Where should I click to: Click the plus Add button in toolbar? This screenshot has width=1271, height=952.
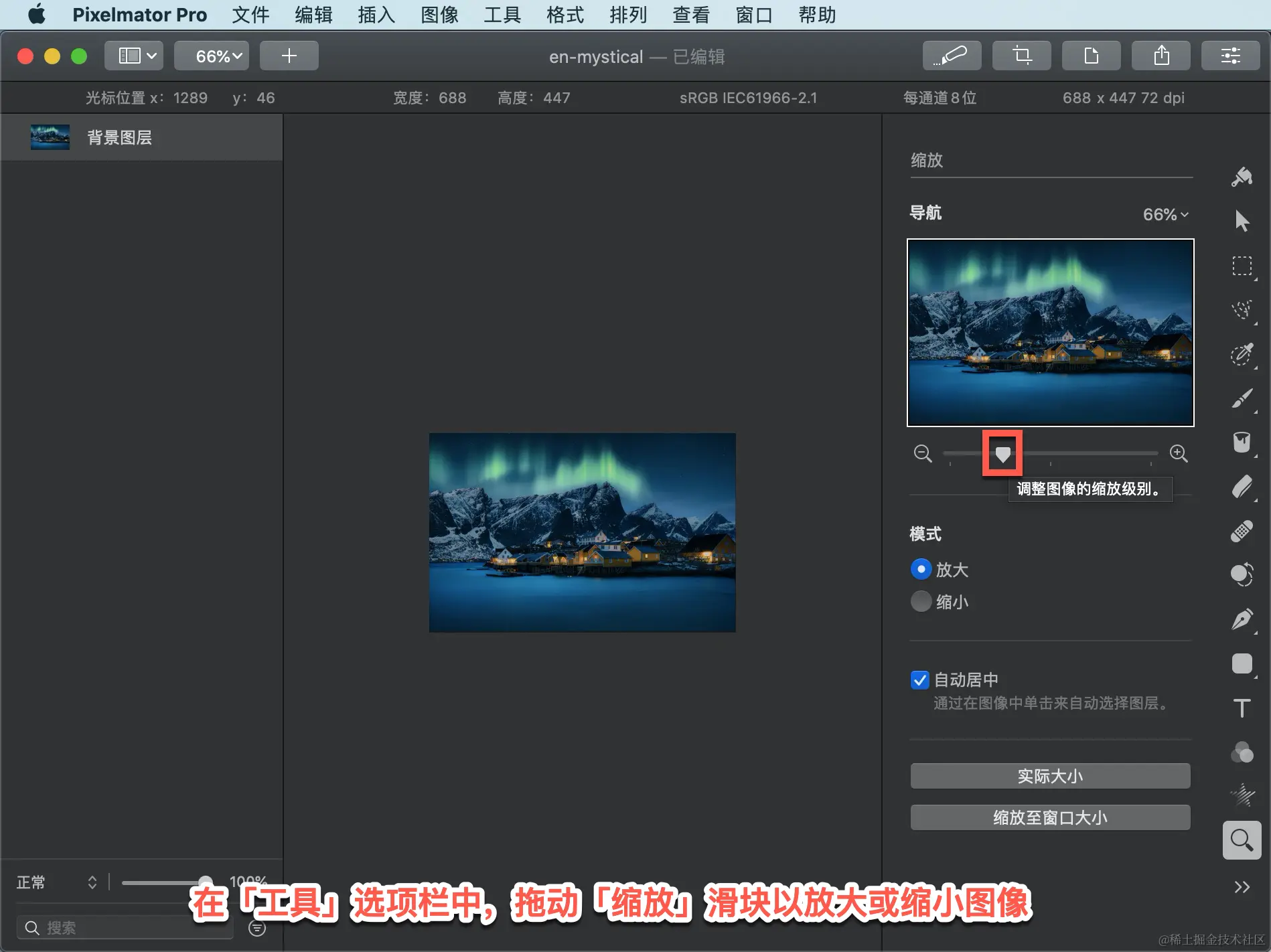click(x=289, y=56)
